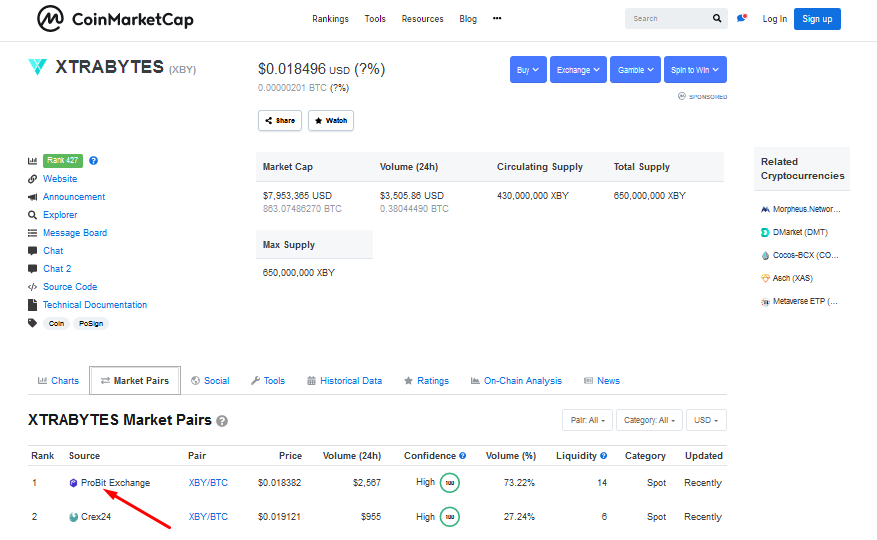Click the Log In link
This screenshot has height=540, width=877.
(775, 18)
